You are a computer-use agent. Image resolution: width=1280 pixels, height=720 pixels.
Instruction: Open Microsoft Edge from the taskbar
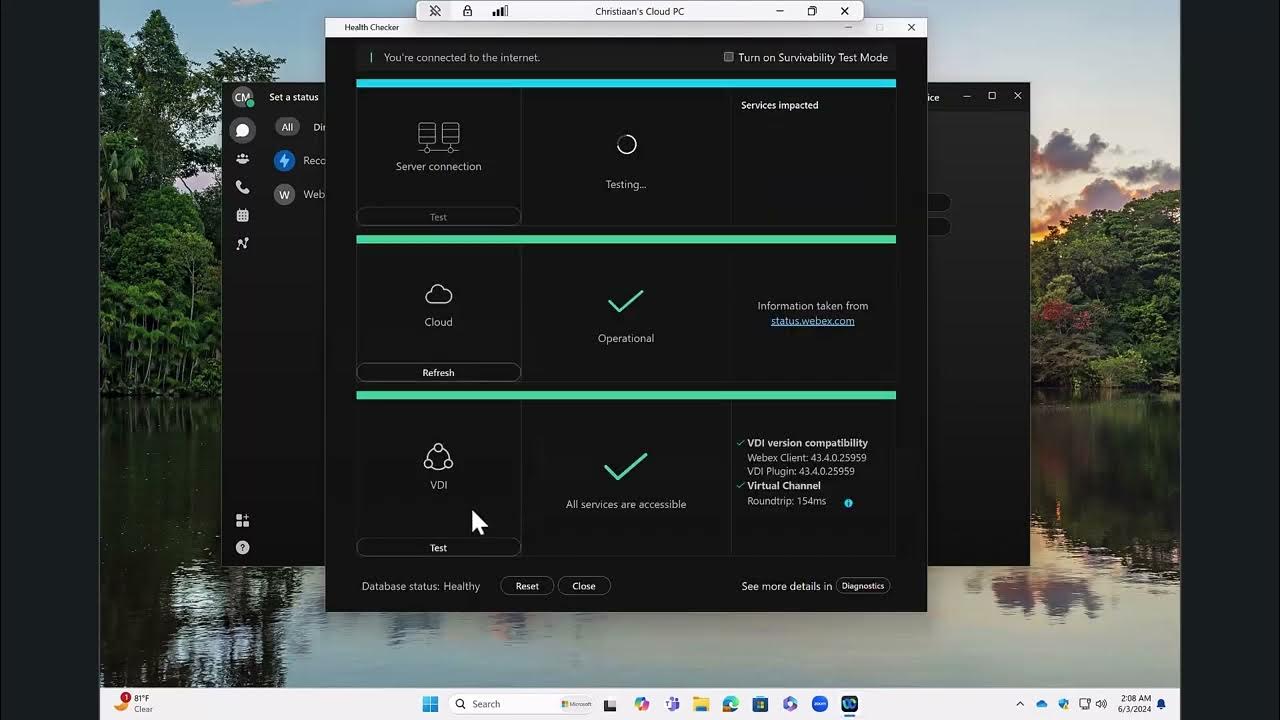pyautogui.click(x=731, y=704)
